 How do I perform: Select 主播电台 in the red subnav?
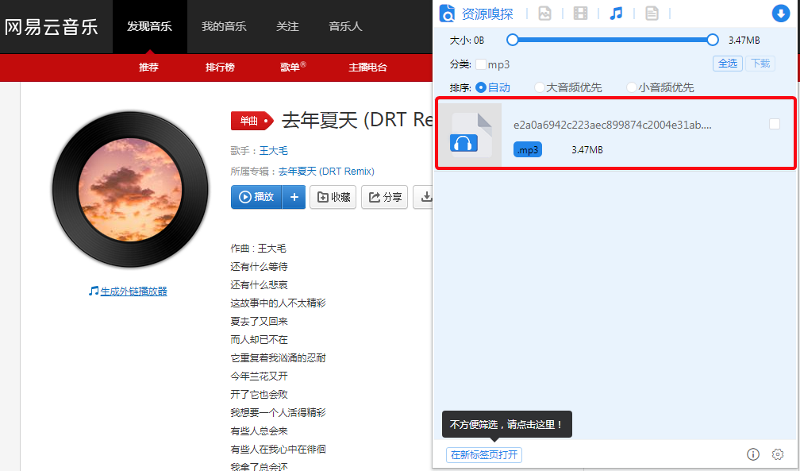[367, 67]
